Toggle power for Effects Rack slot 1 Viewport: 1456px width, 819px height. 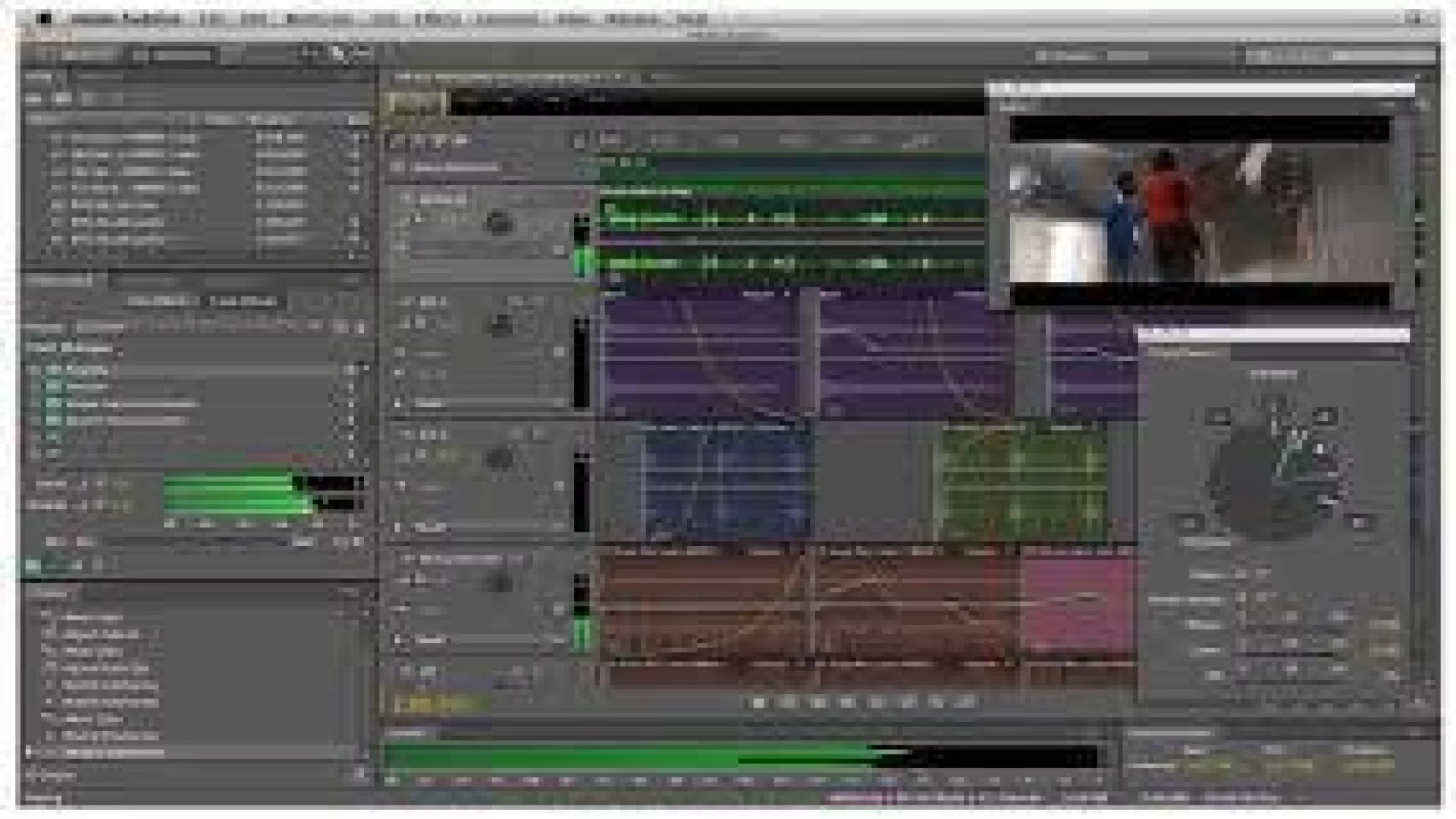coord(54,370)
